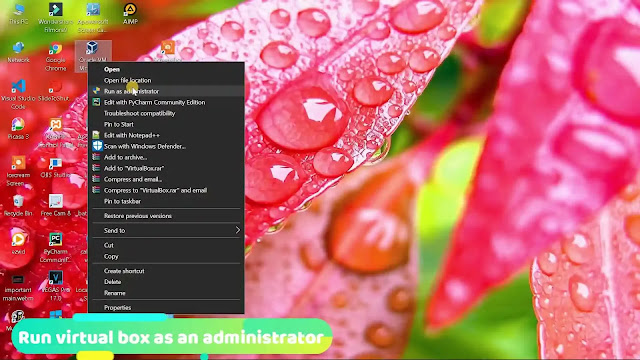Choose Copy in context menu
640x360 pixels.
(x=166, y=257)
